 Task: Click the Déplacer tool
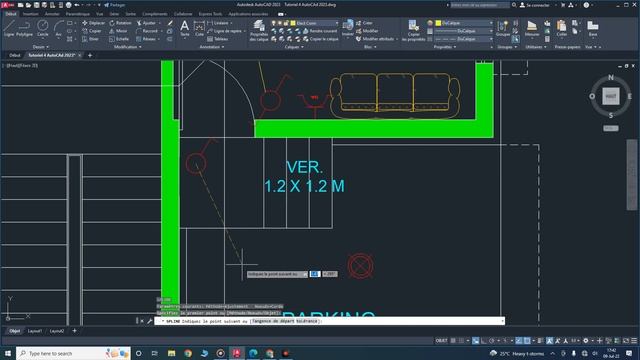pos(93,23)
